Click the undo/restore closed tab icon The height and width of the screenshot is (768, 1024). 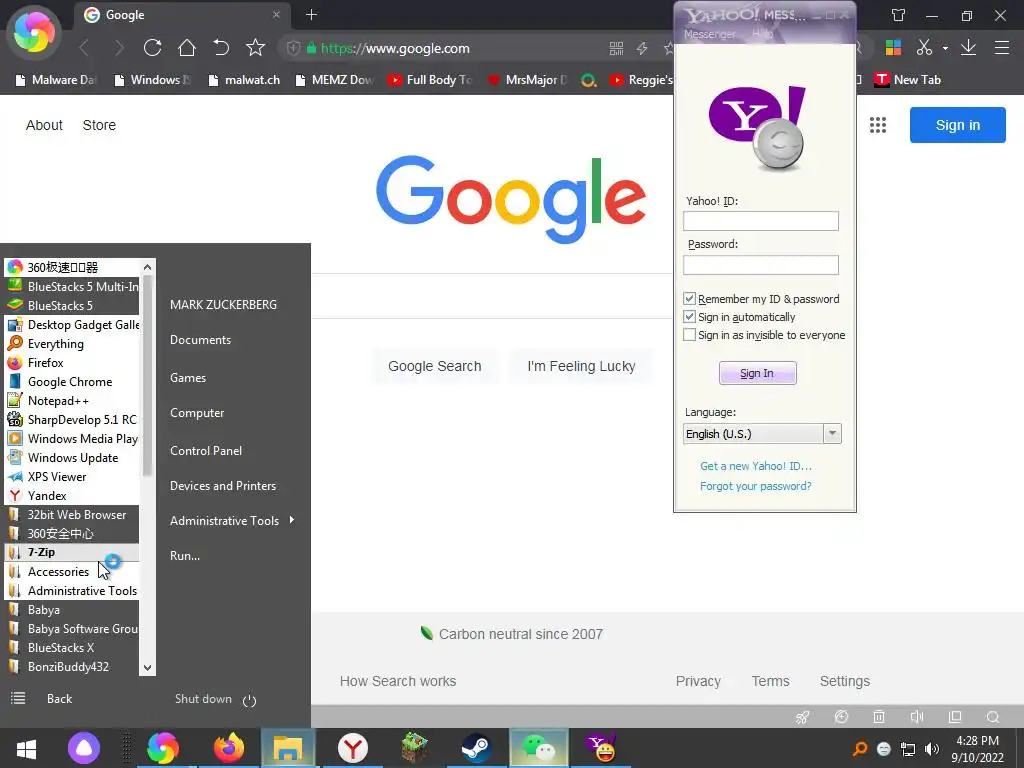[x=221, y=48]
